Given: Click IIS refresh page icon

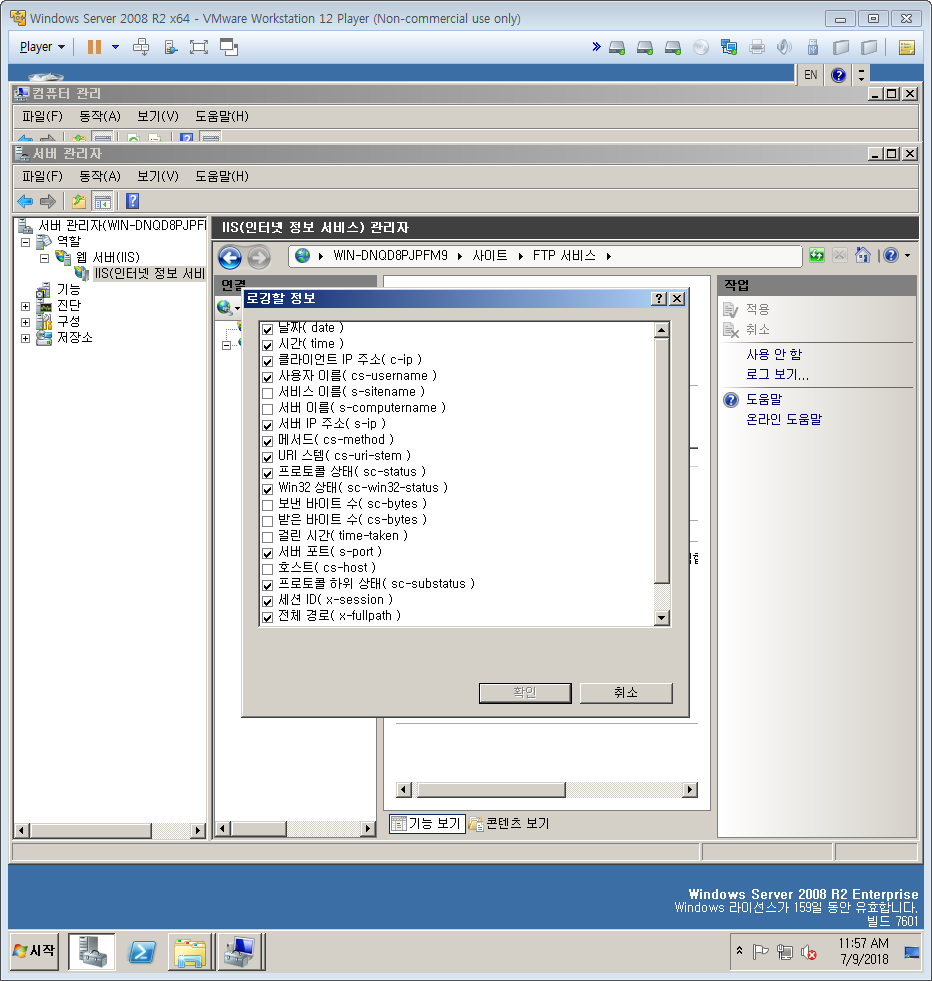Looking at the screenshot, I should click(x=816, y=255).
